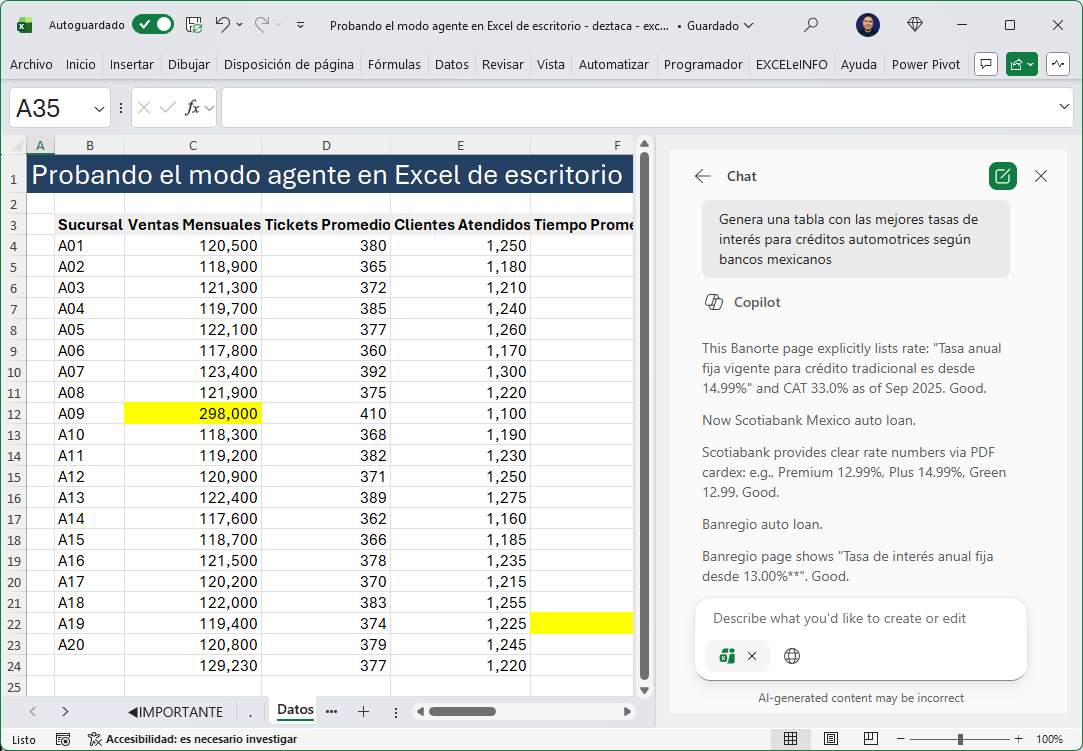Click the confirm checkmark in formula bar

tap(167, 108)
